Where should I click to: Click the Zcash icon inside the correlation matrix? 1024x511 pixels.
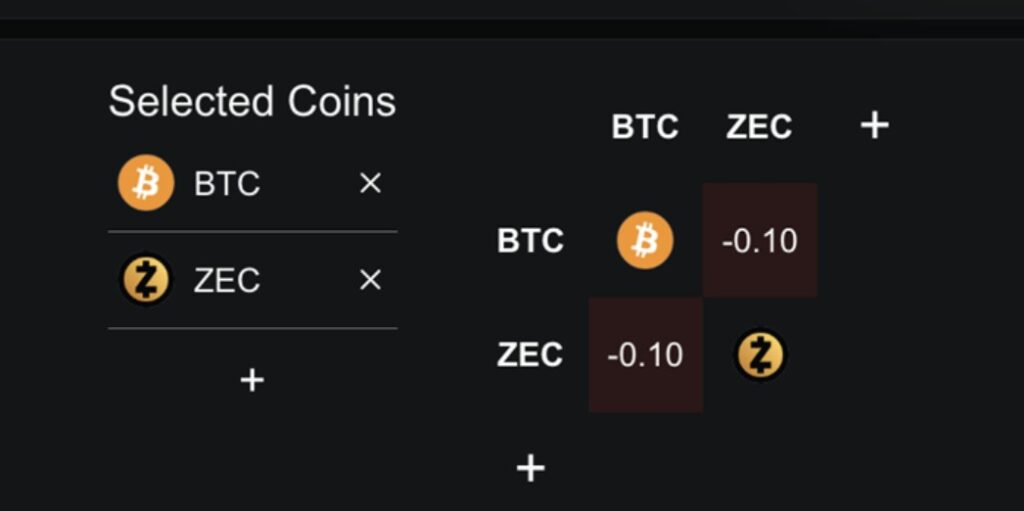(x=760, y=355)
